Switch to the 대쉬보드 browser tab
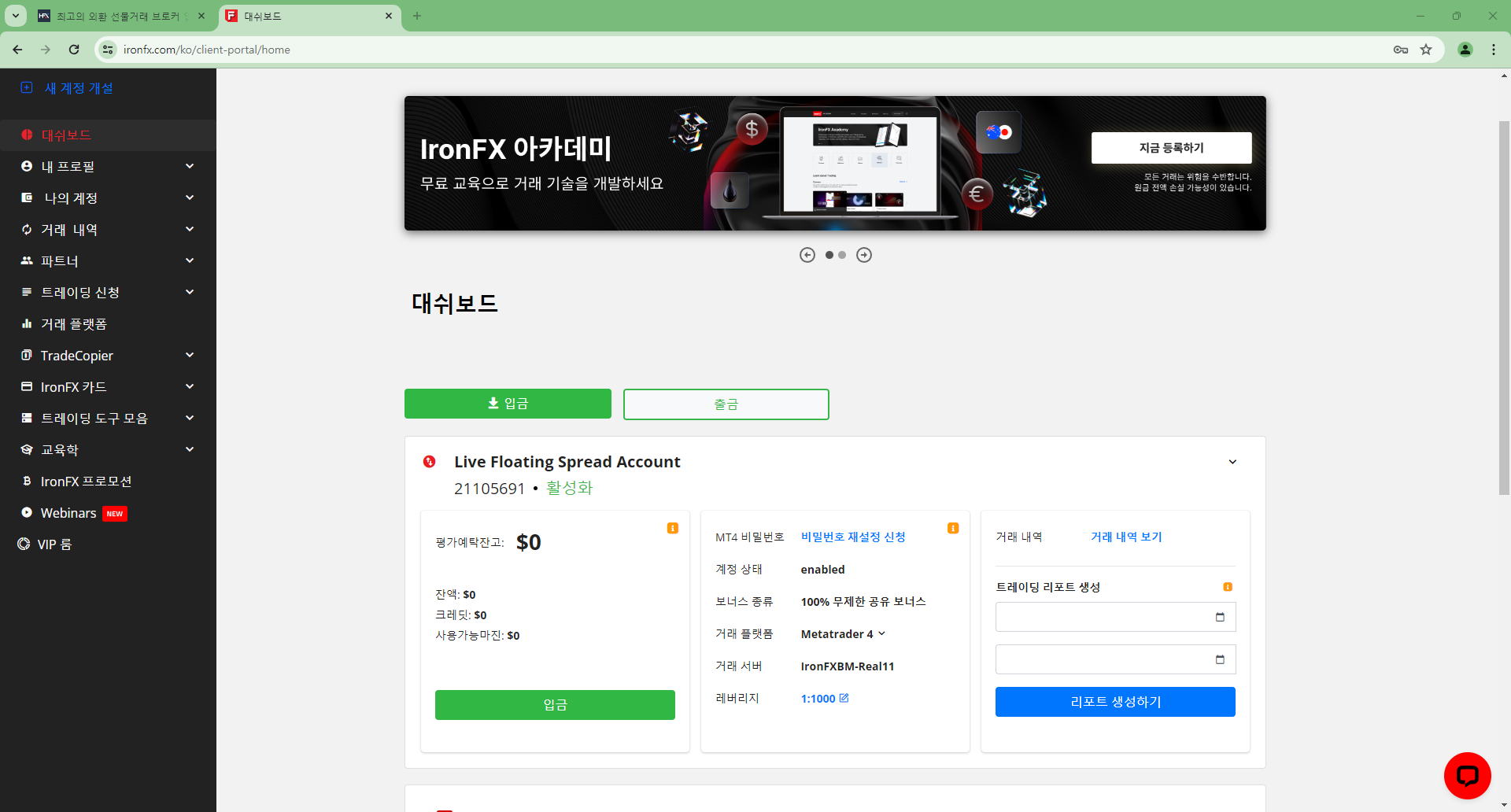This screenshot has height=812, width=1511. pos(291,16)
